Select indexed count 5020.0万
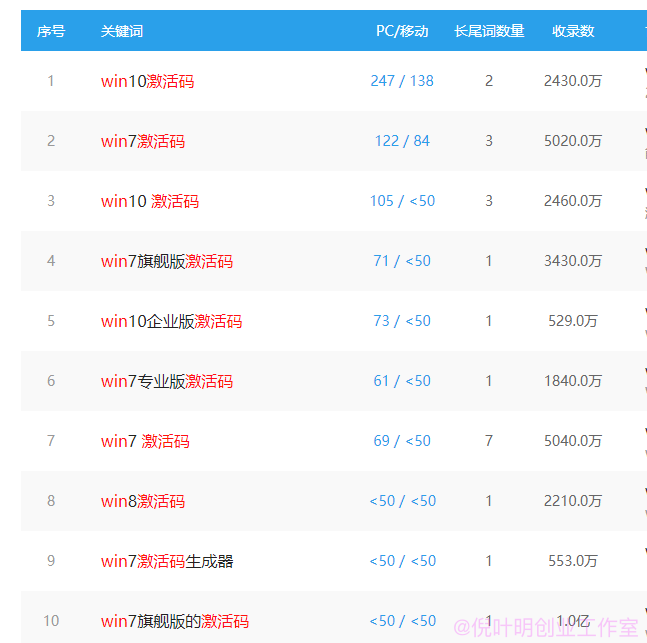 [x=573, y=141]
